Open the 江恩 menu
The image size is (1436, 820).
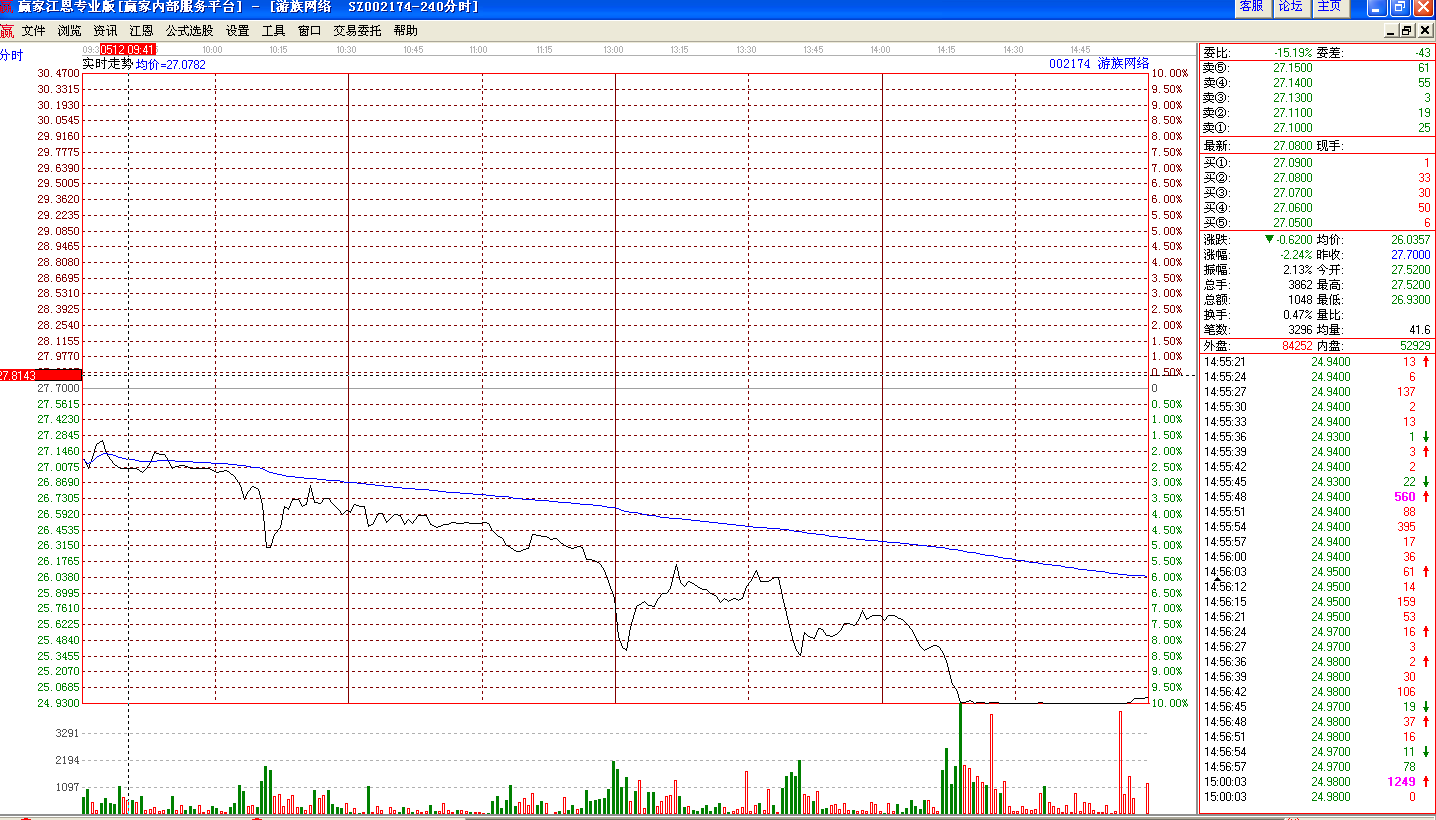pyautogui.click(x=141, y=31)
